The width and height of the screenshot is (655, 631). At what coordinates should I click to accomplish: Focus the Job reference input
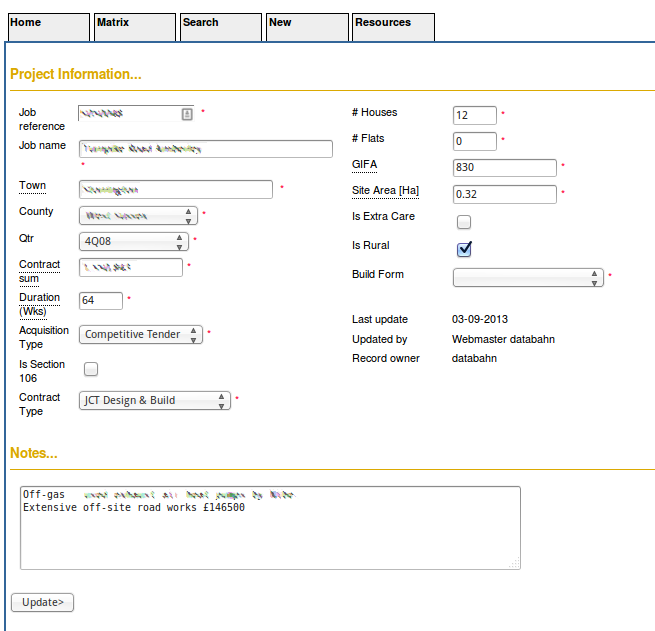click(136, 114)
